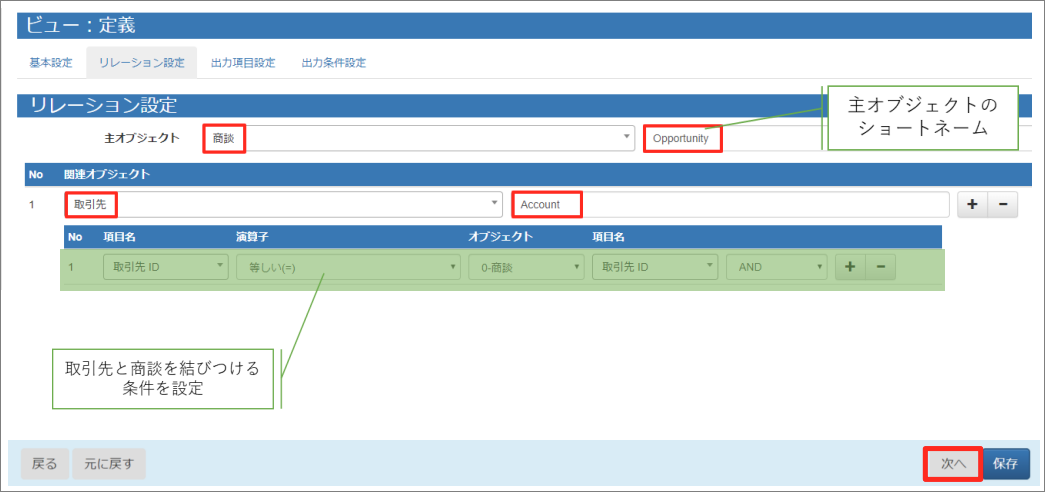Open the 基本設定 tab

tap(51, 63)
